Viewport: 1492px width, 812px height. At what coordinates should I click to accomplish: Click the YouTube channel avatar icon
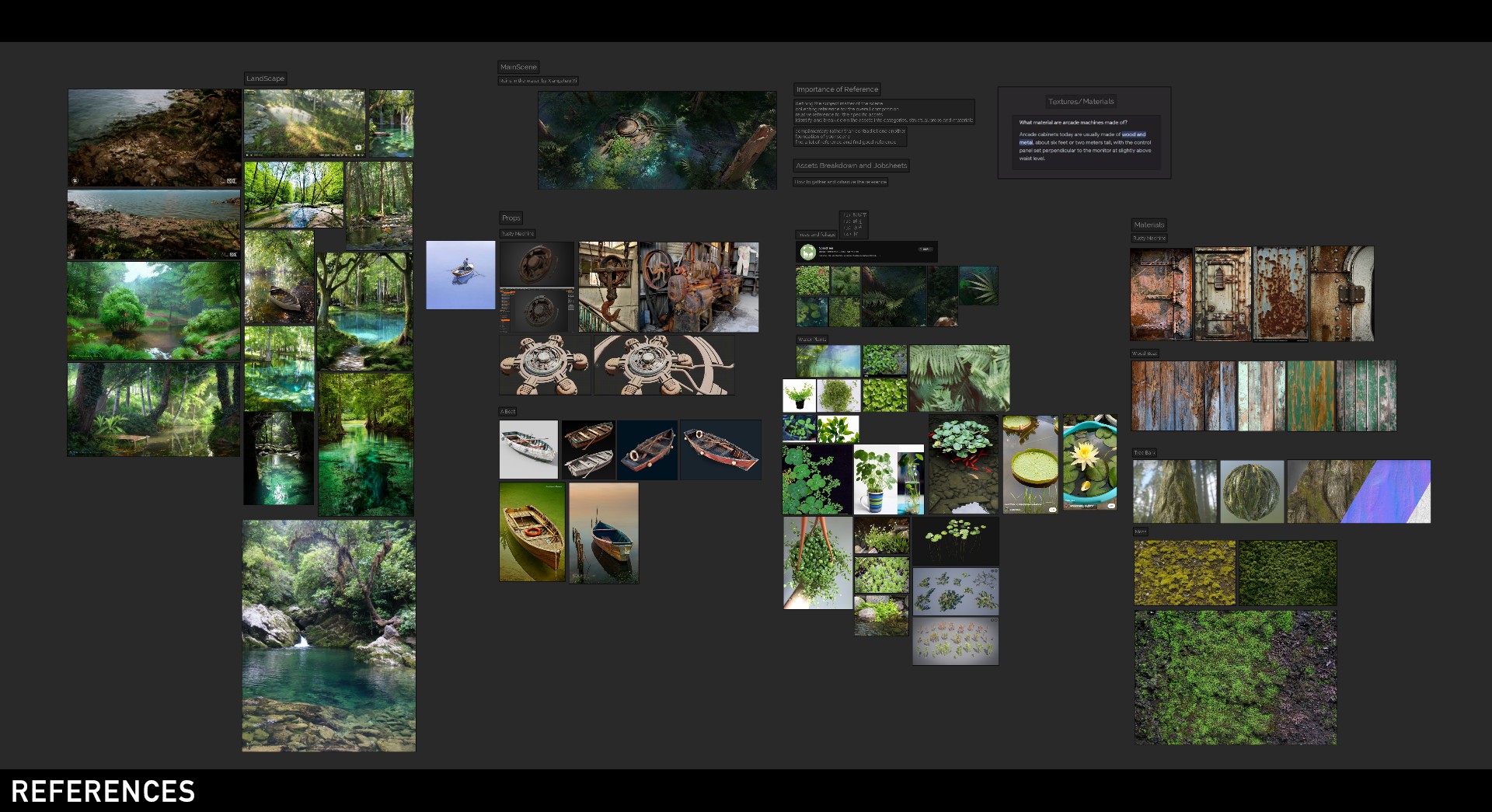coord(808,252)
